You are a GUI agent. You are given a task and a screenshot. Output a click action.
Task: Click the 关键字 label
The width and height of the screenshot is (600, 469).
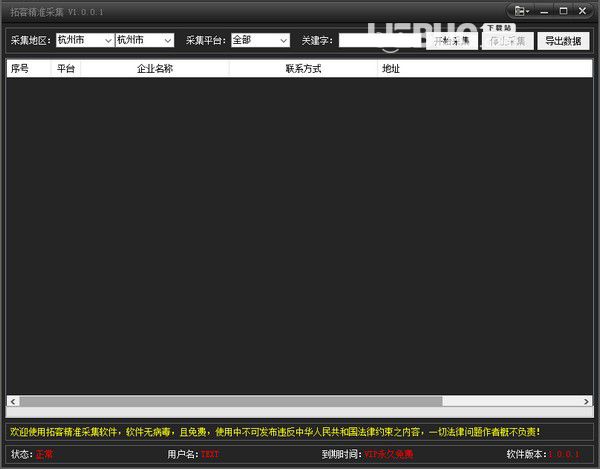[x=317, y=41]
